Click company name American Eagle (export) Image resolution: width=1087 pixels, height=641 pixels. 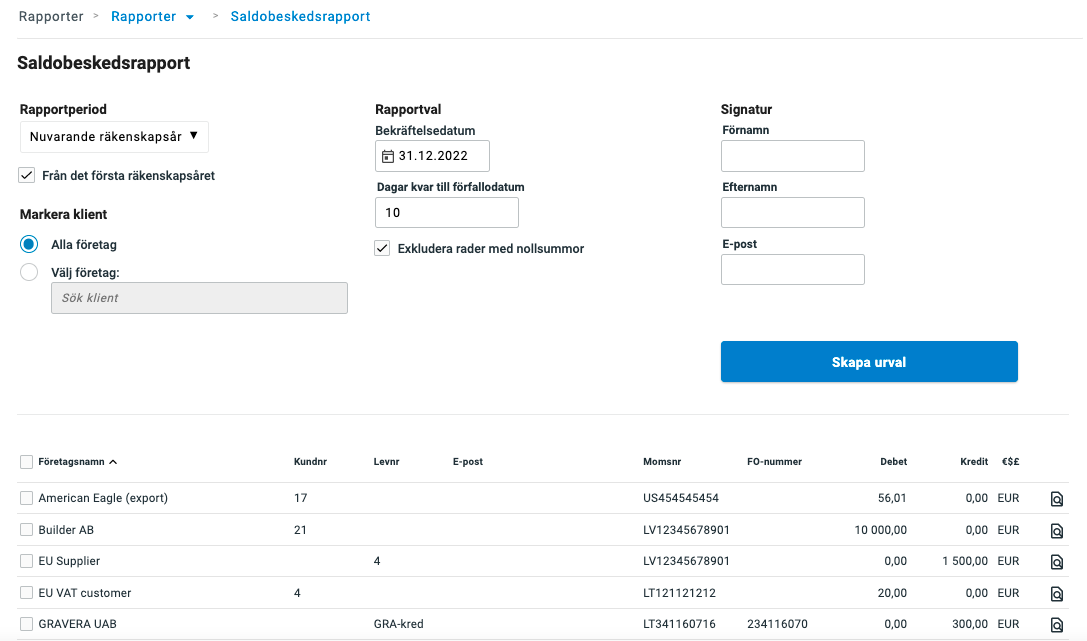pos(103,498)
